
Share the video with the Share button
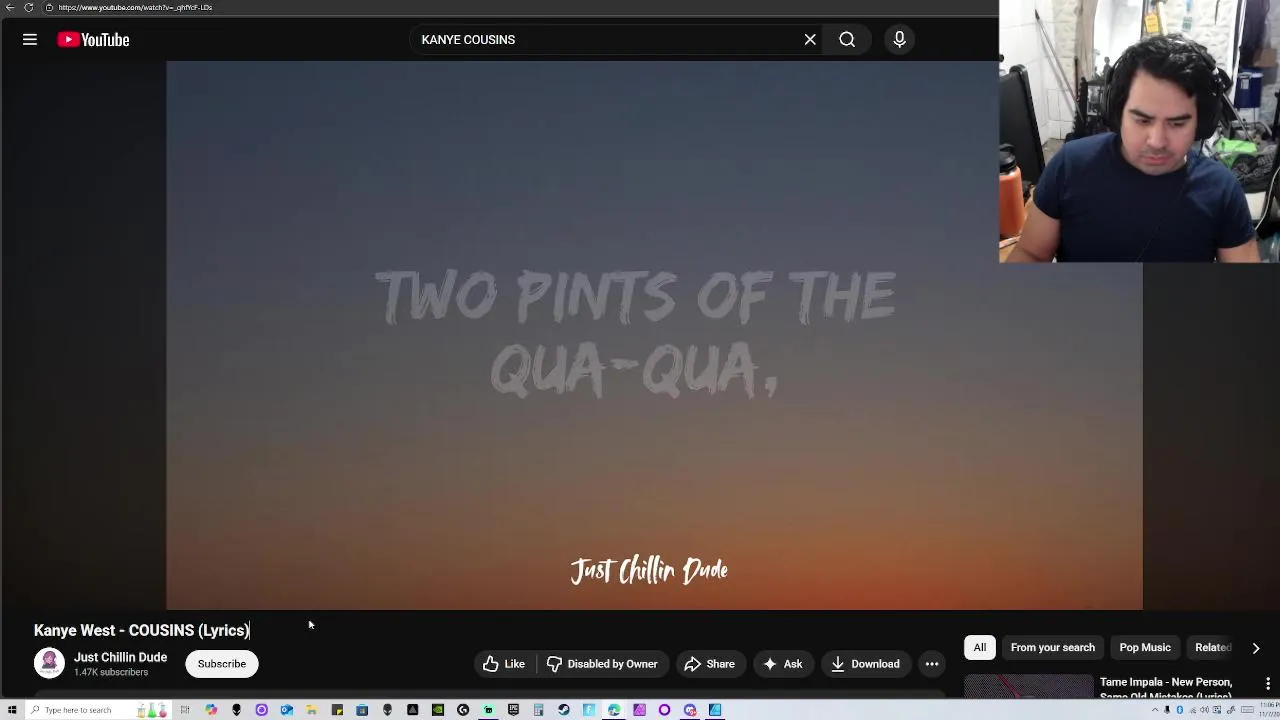tap(710, 664)
